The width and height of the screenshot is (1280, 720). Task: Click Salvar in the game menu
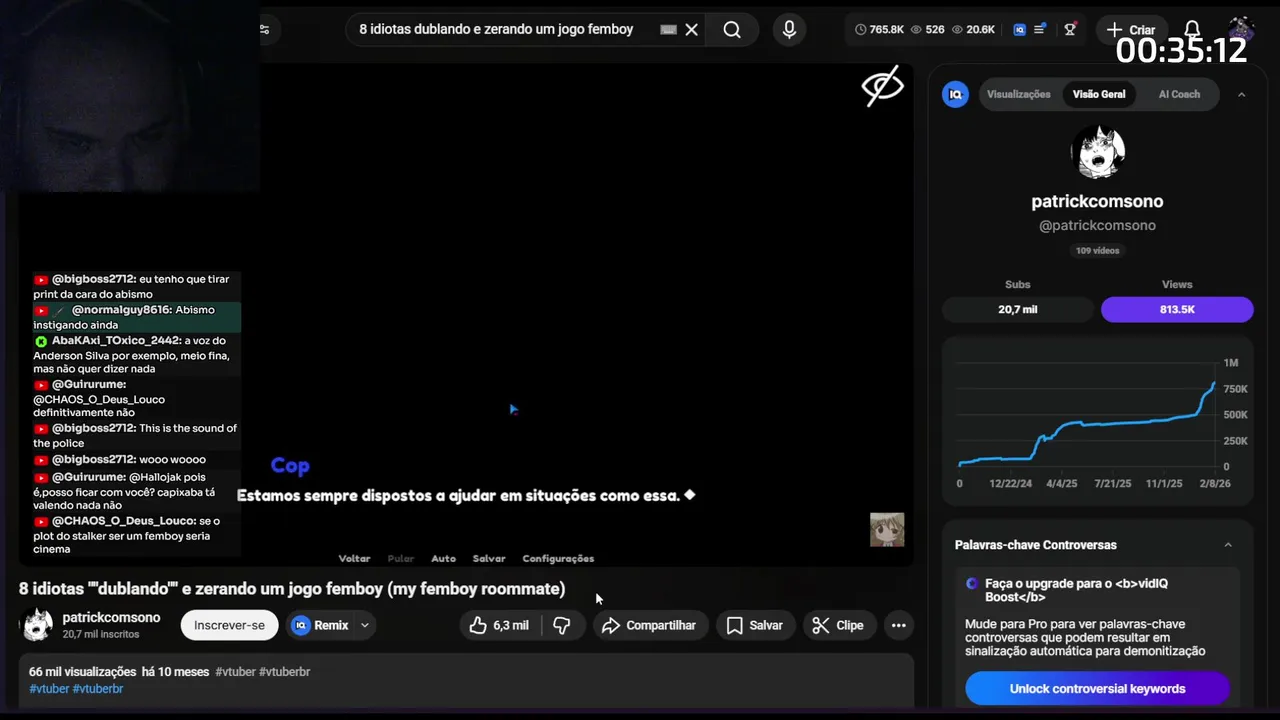click(x=489, y=558)
